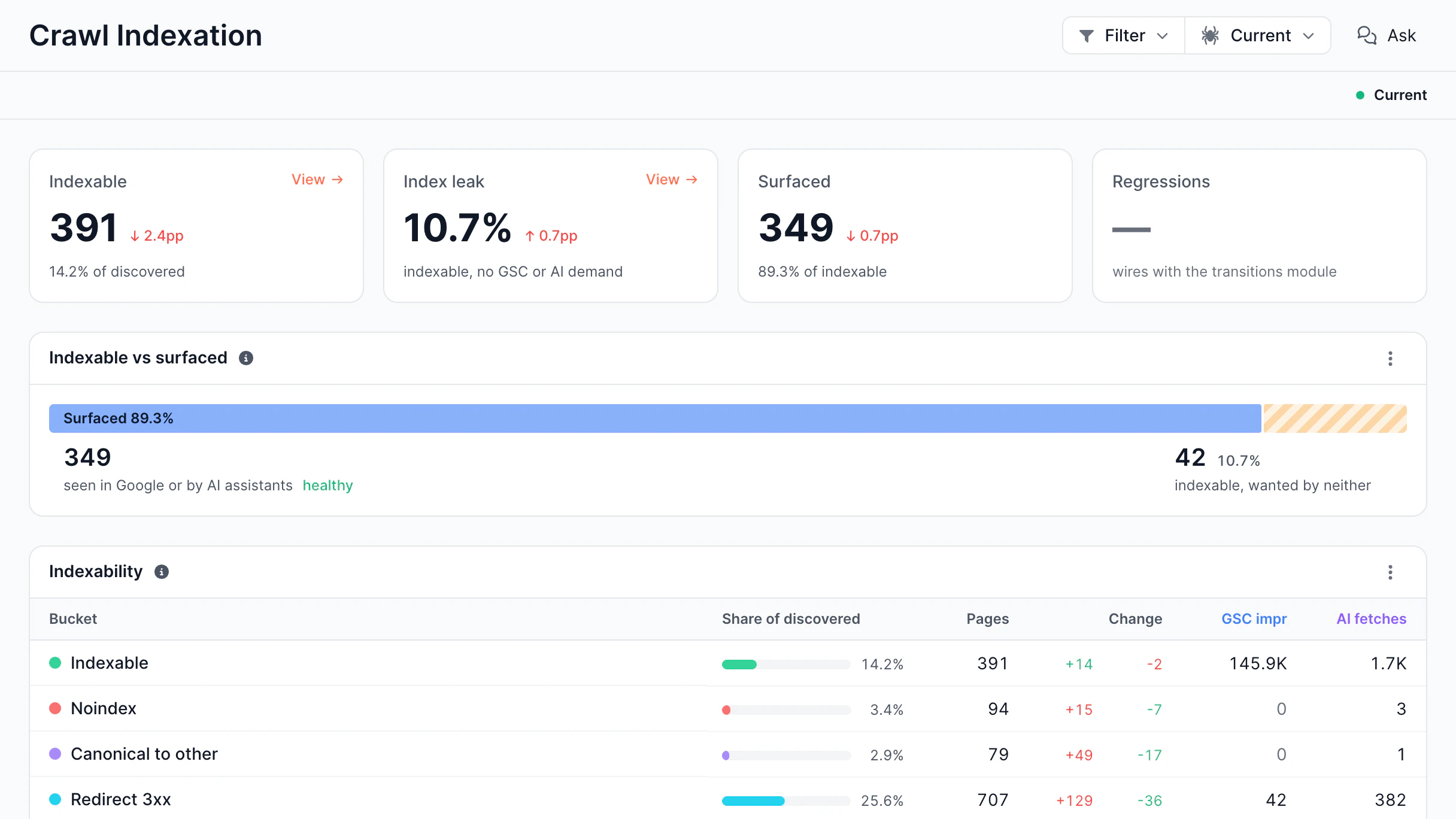Click the striped orange index leak bar segment
The height and width of the screenshot is (819, 1456).
click(1335, 418)
